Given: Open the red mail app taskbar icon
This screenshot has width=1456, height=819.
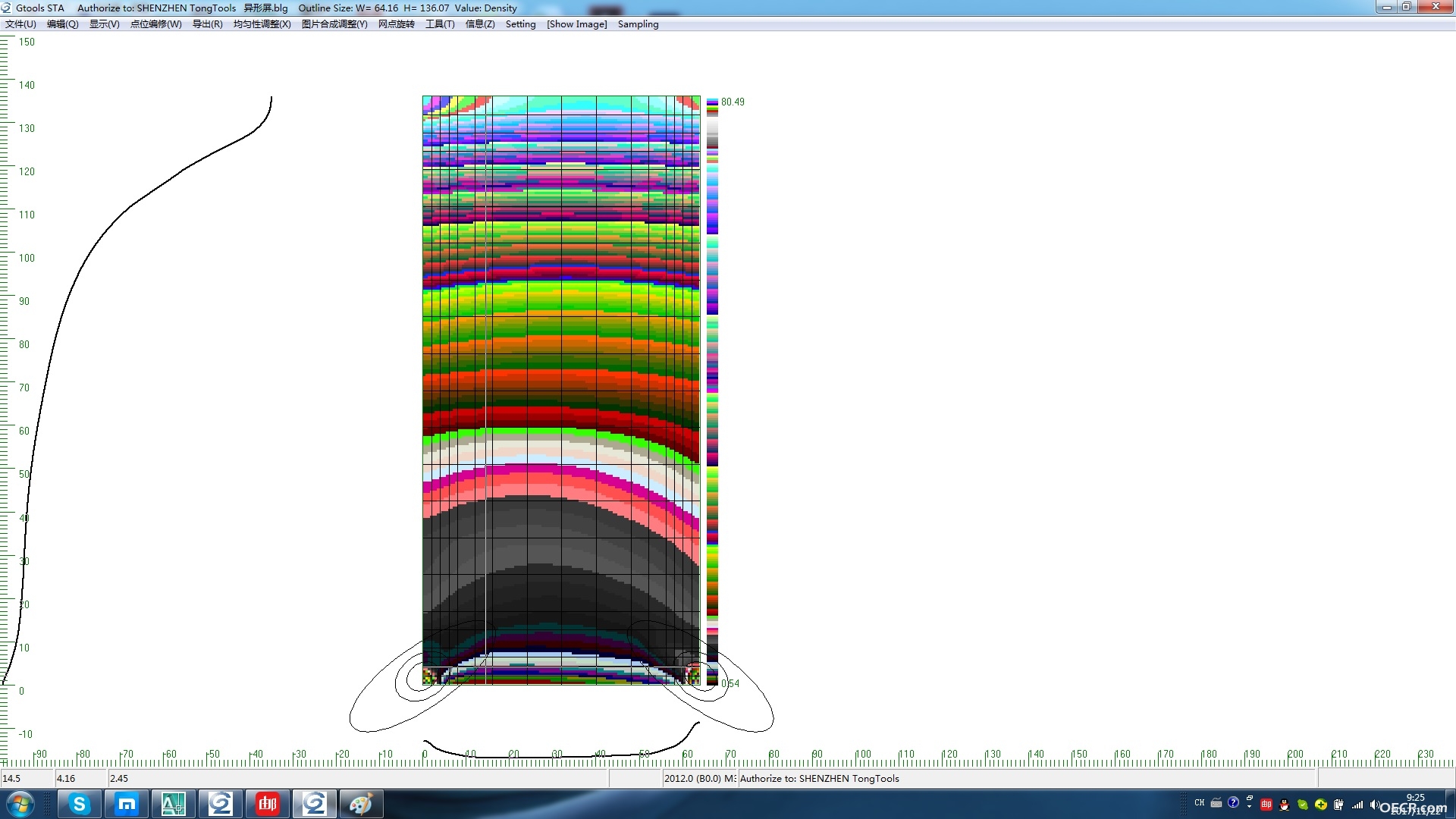Looking at the screenshot, I should click(x=267, y=804).
